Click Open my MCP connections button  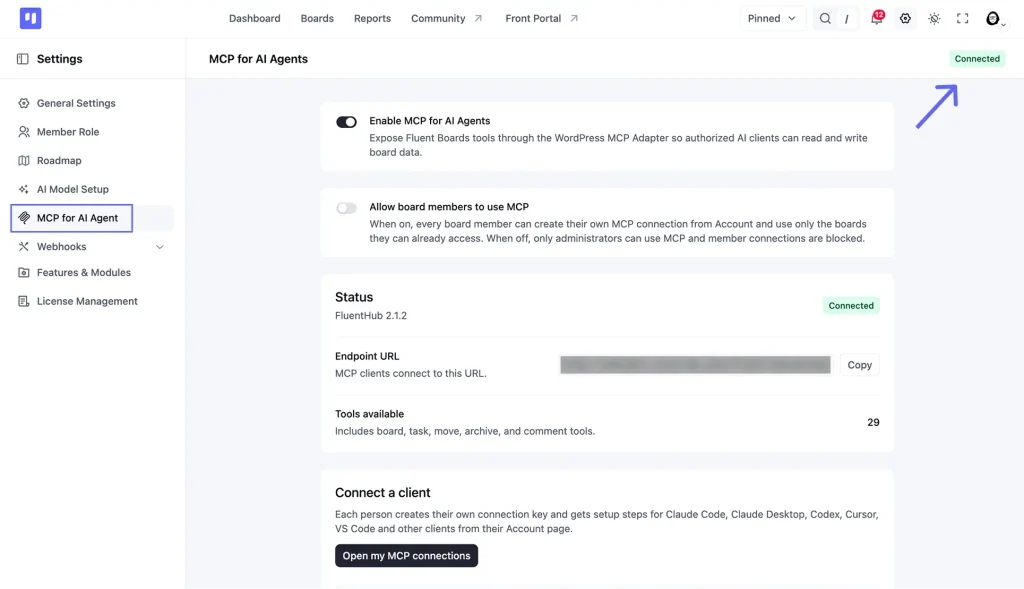click(x=406, y=556)
